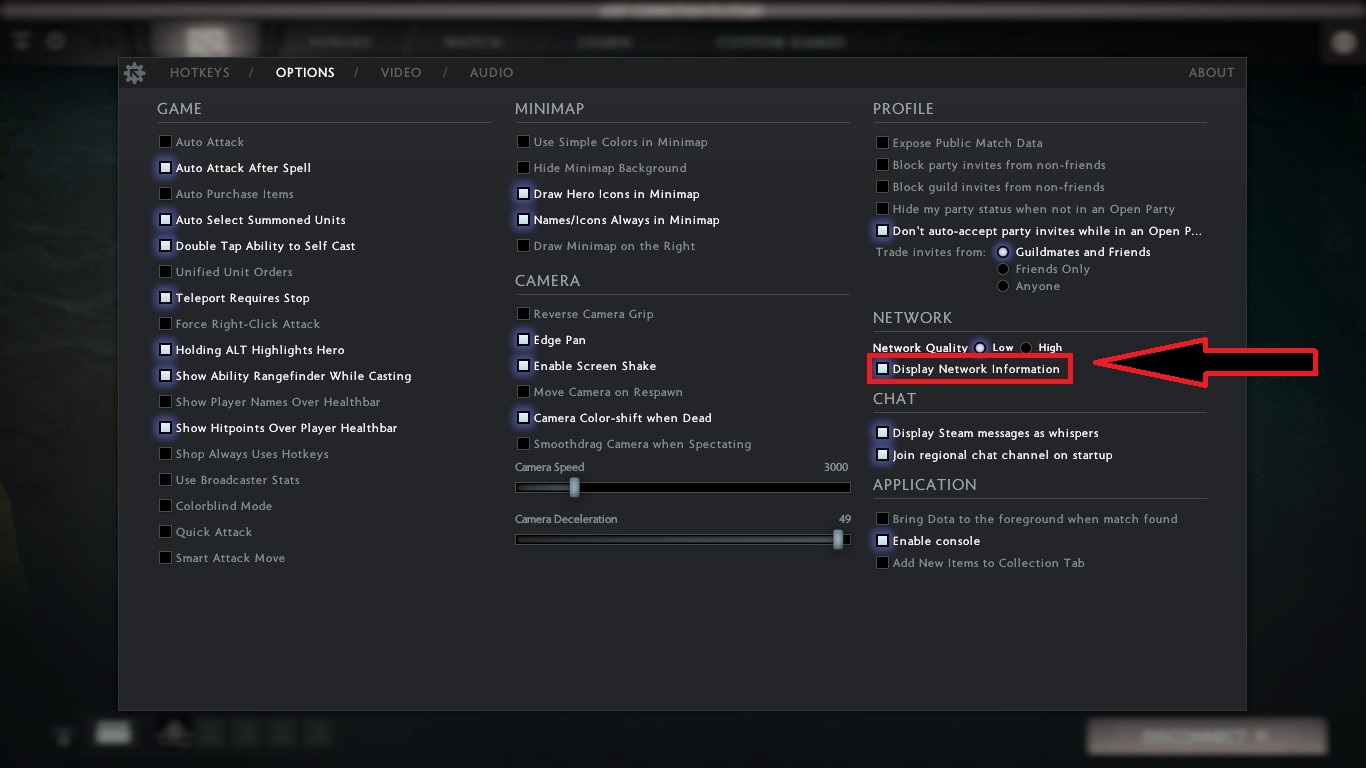Image resolution: width=1366 pixels, height=768 pixels.
Task: Check Use Simple Colors in Minimap
Action: [x=523, y=142]
